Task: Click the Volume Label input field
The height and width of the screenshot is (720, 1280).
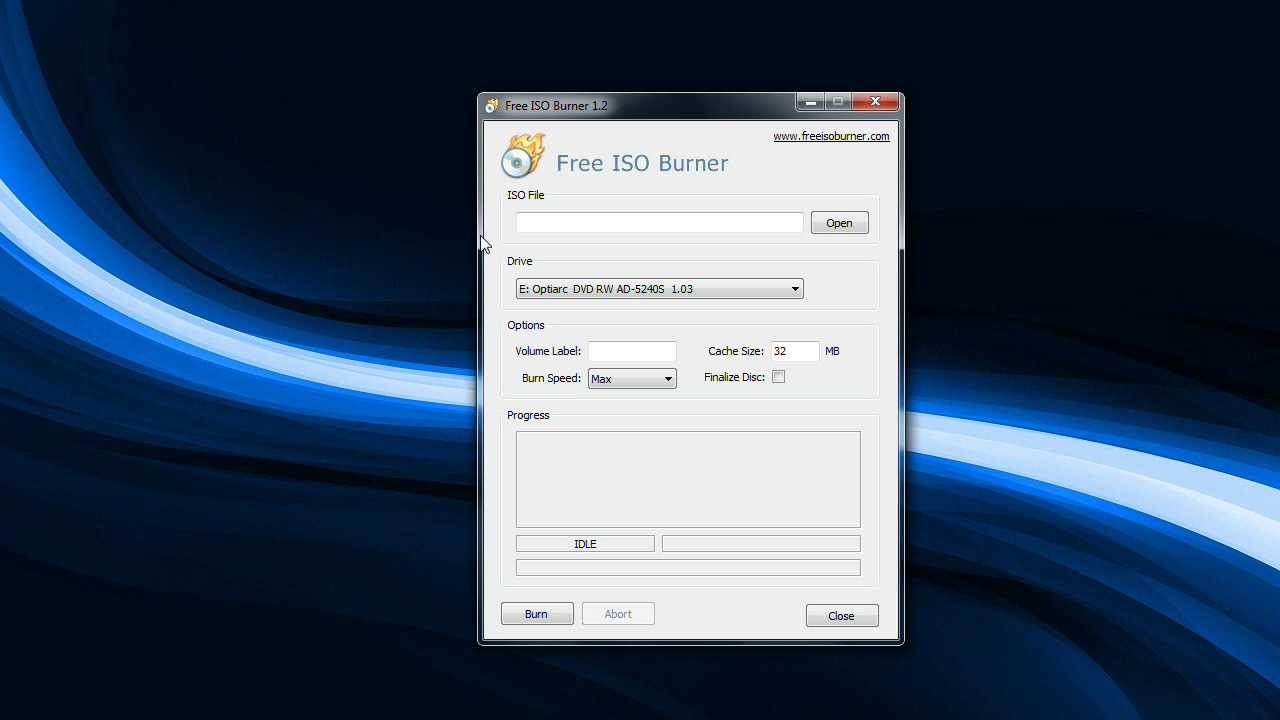Action: click(x=632, y=351)
